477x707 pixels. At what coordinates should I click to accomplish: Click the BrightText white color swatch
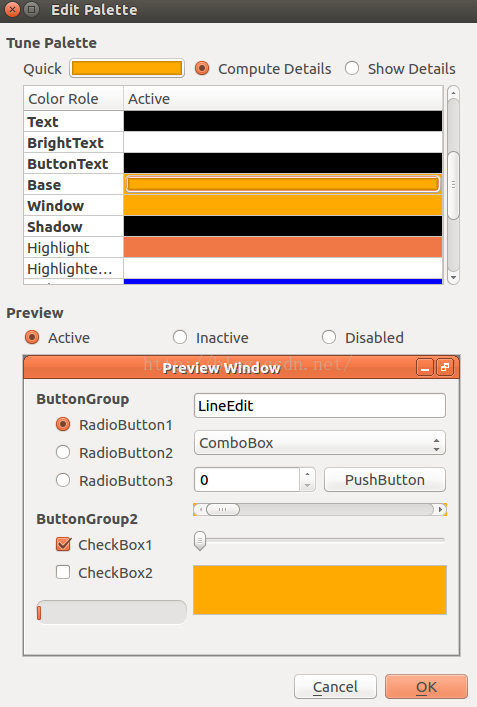(x=283, y=142)
